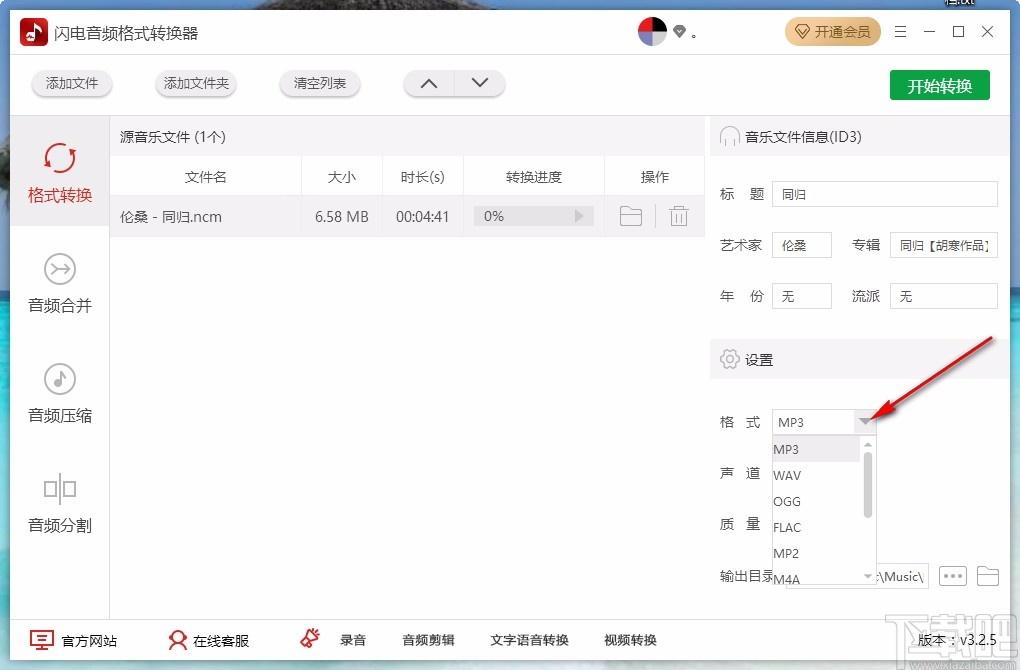Edit the 年份 year field

click(801, 296)
